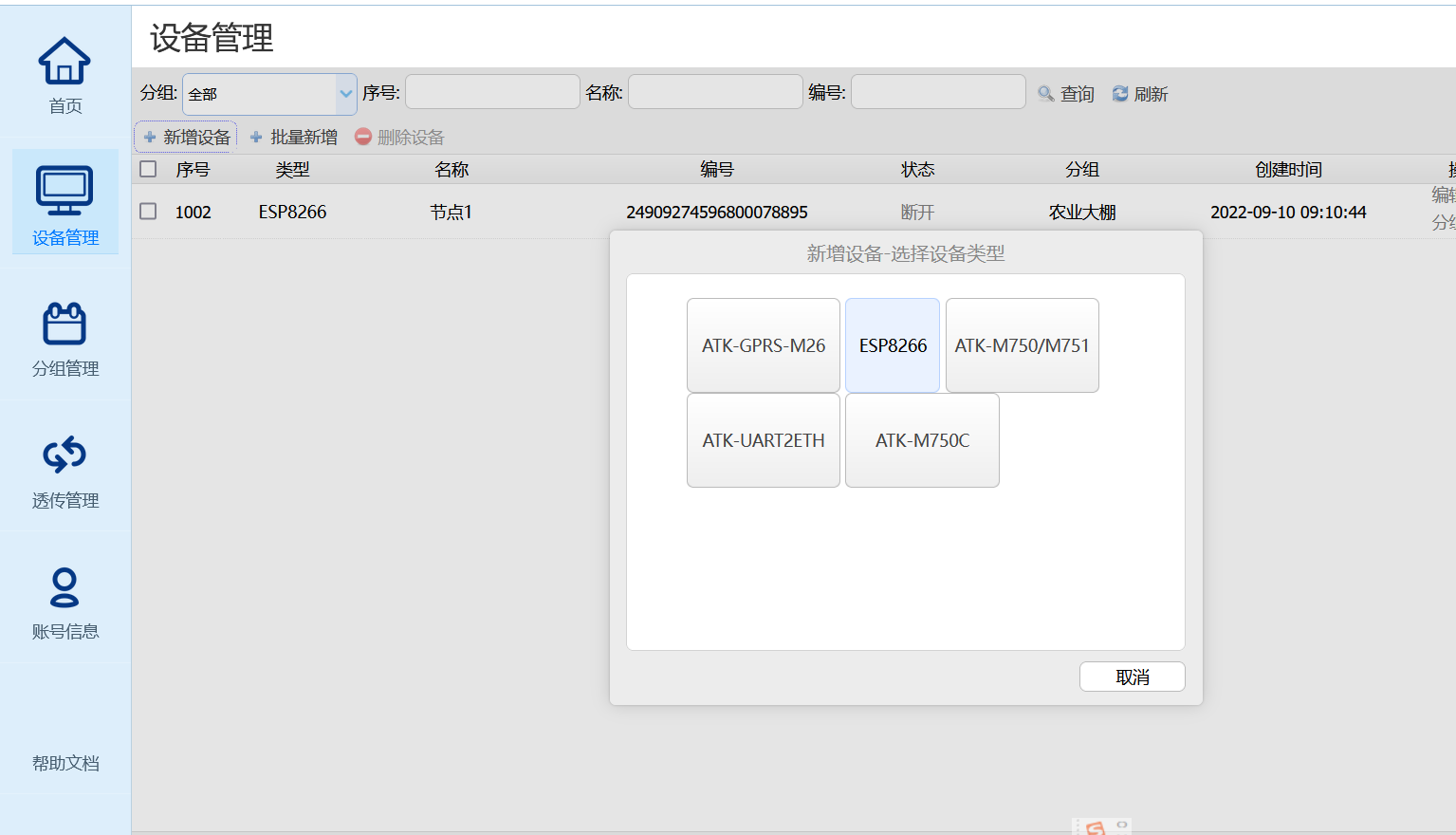Click the 新增设备-选择设备类型 dialog title
This screenshot has height=835, width=1456.
[906, 253]
